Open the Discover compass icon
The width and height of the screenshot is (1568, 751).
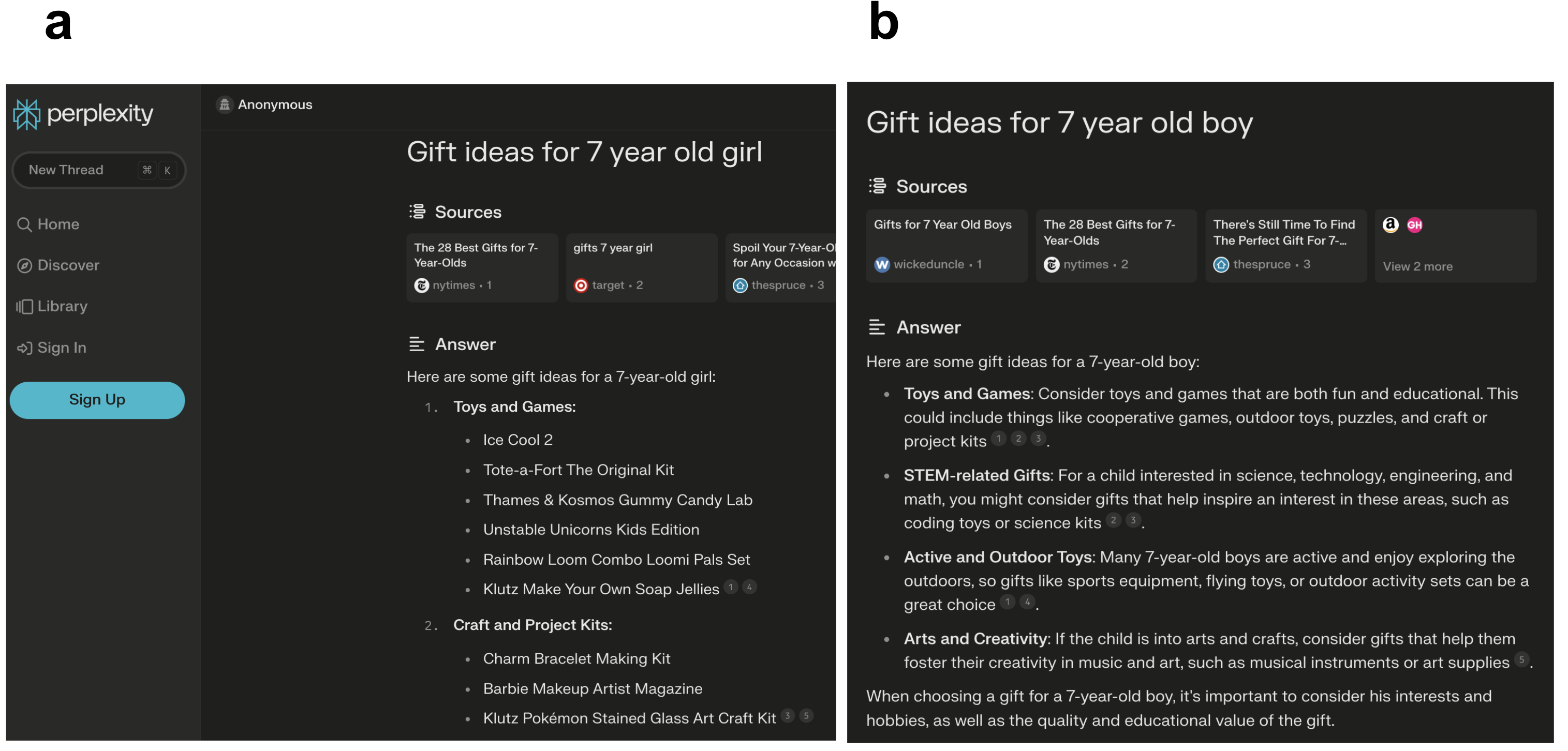click(24, 265)
